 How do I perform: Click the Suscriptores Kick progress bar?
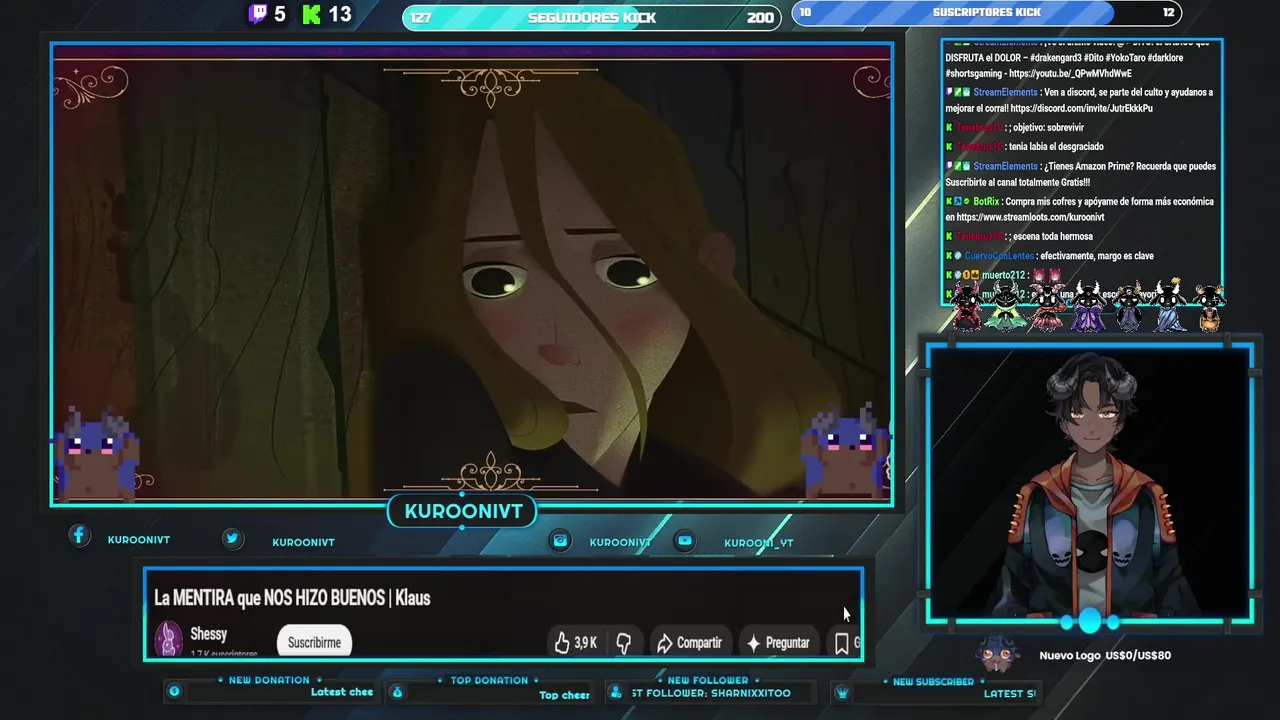click(x=987, y=13)
